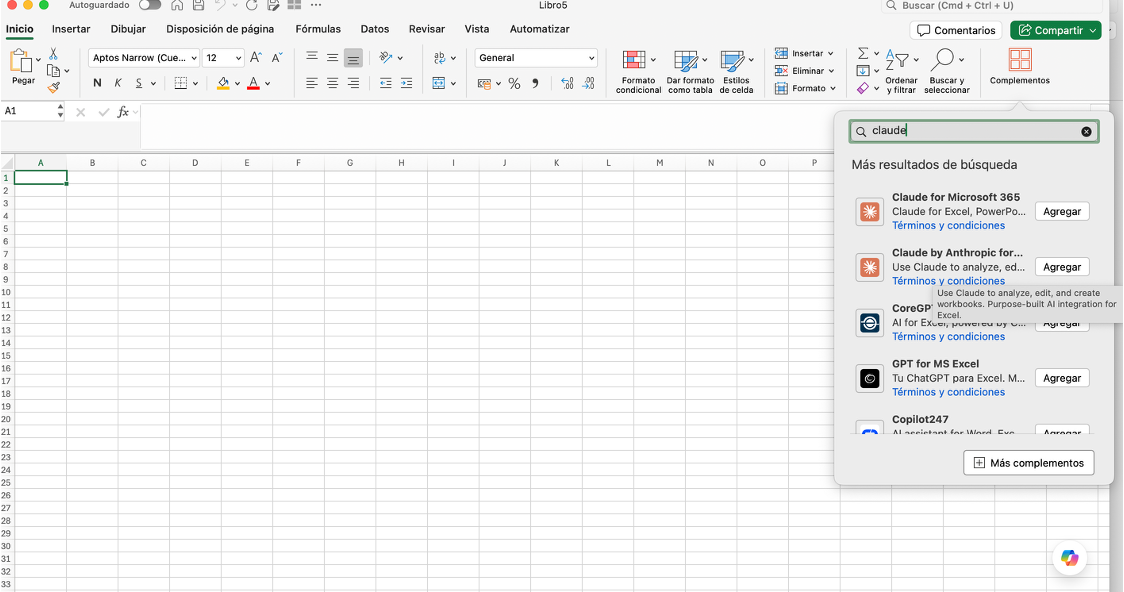
Task: Switch to the Insertar ribbon tab
Action: click(71, 29)
